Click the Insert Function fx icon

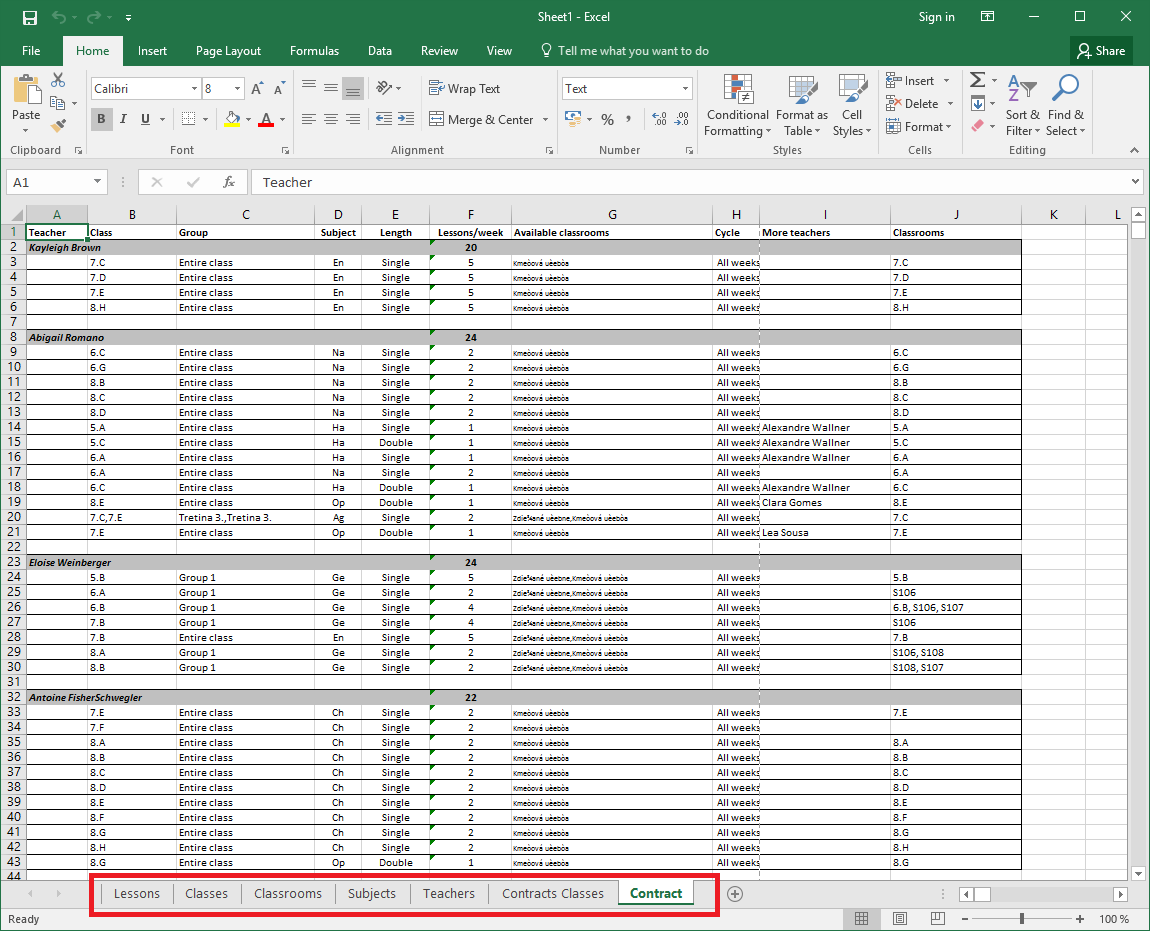click(x=229, y=182)
